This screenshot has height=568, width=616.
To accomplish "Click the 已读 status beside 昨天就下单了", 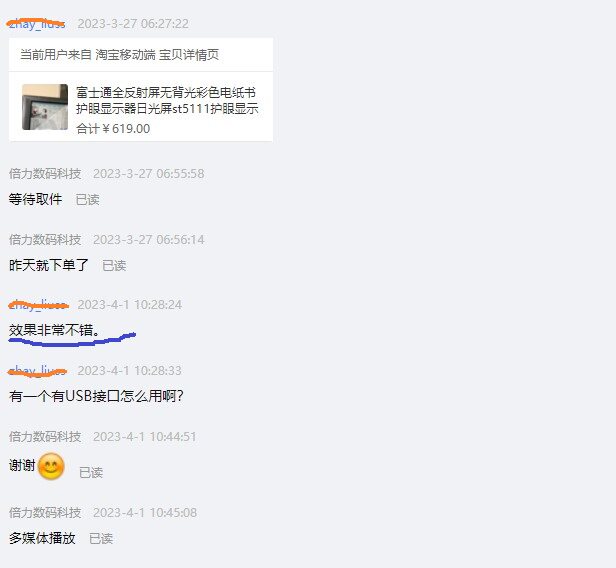I will pyautogui.click(x=114, y=266).
